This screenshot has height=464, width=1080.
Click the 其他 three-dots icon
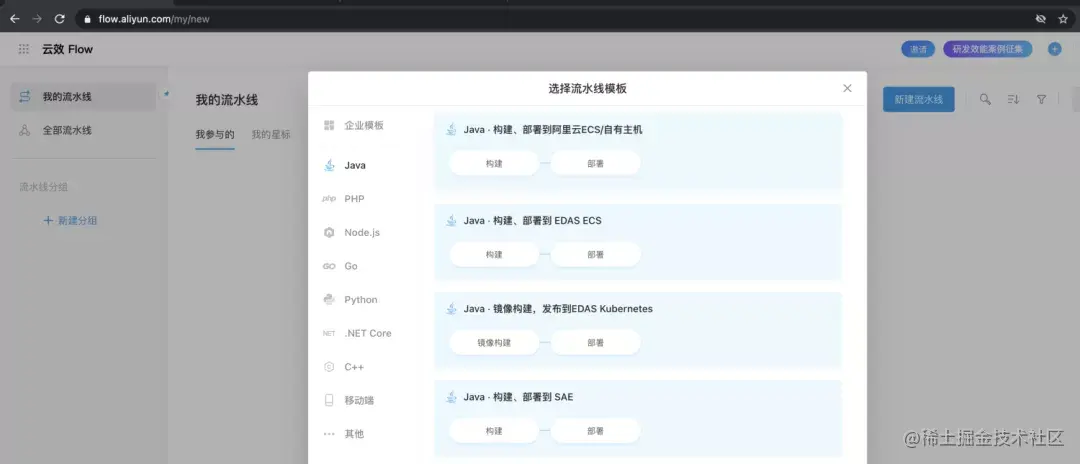pos(329,434)
